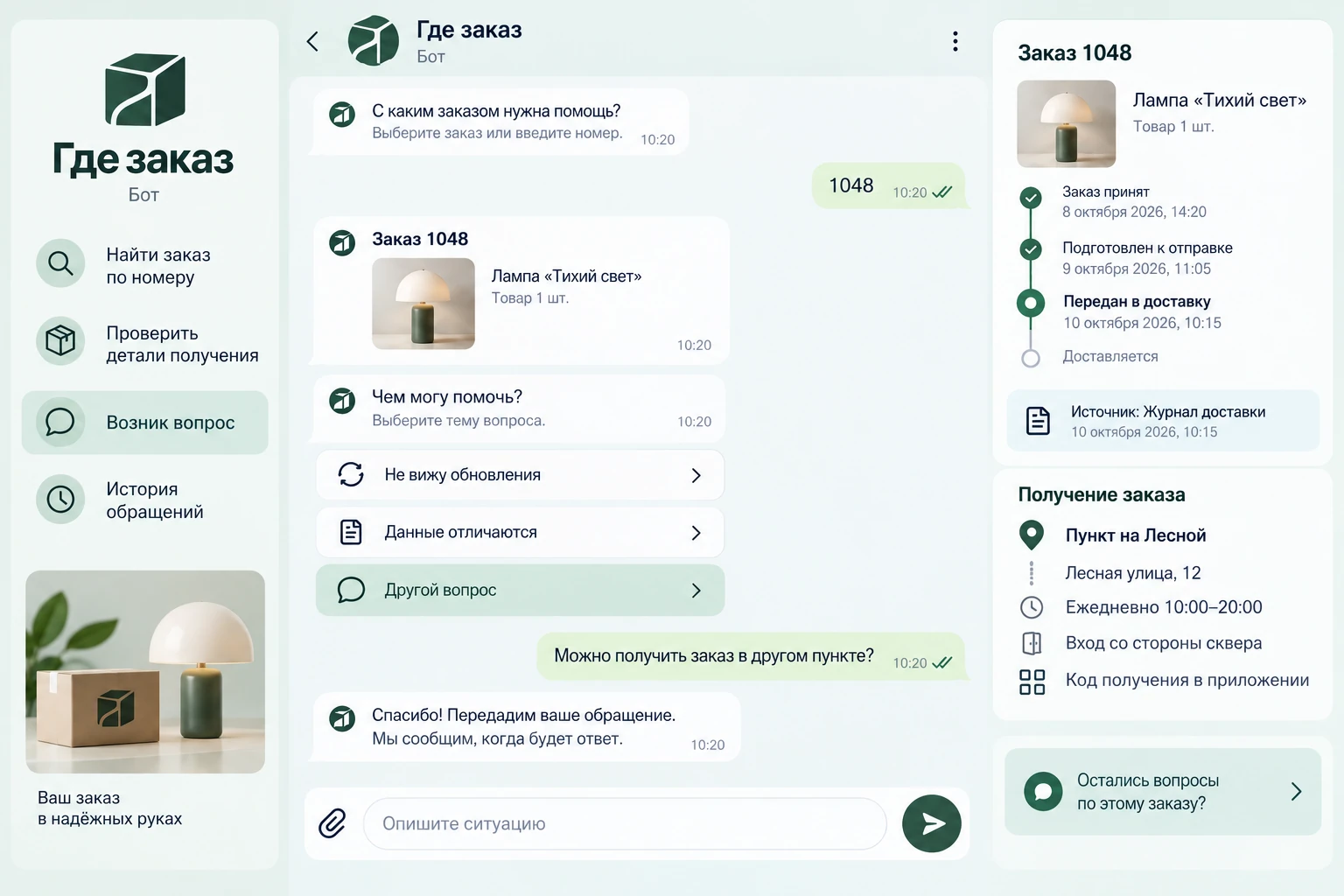1344x896 pixels.
Task: Expand the 'Другой вопрос' option chevron
Action: pyautogui.click(x=696, y=591)
